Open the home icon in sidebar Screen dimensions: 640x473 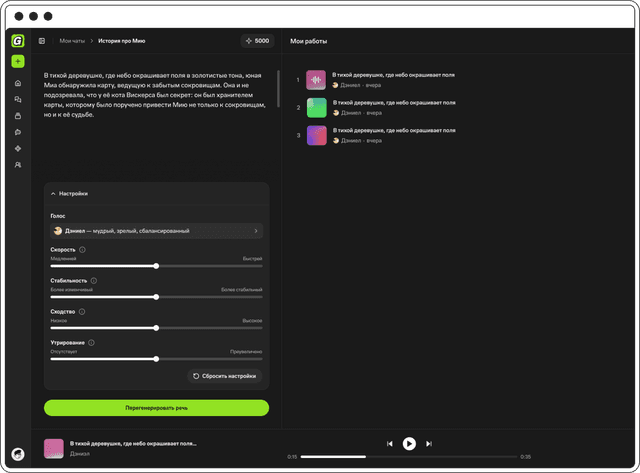pyautogui.click(x=18, y=83)
